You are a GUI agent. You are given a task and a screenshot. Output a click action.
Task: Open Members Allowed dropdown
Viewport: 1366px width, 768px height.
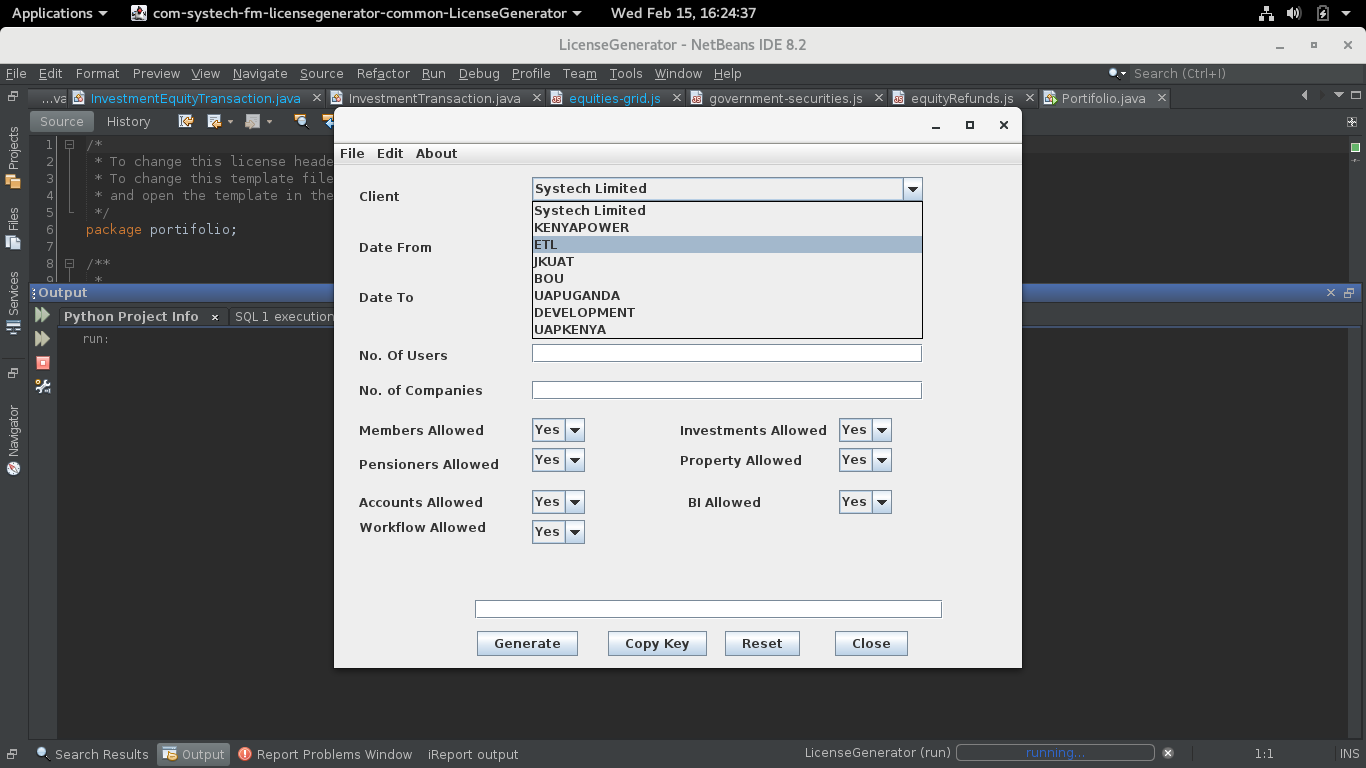(575, 430)
